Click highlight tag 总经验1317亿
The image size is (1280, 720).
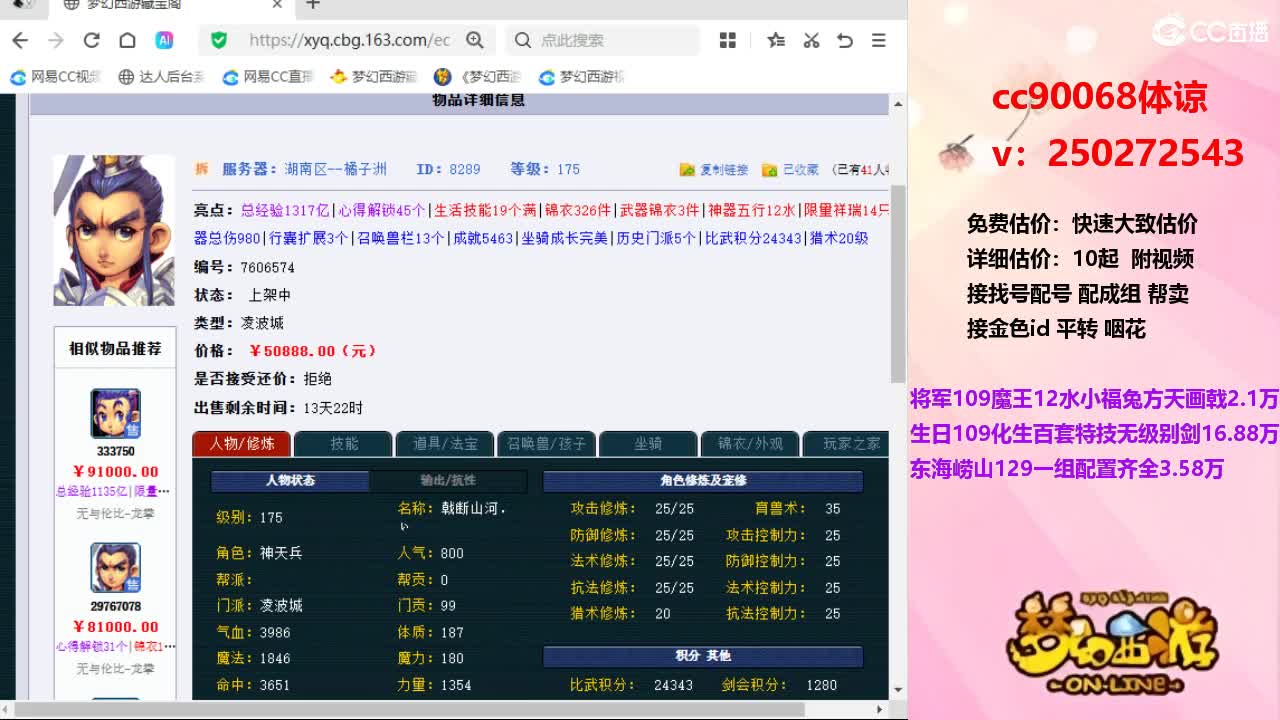(285, 210)
